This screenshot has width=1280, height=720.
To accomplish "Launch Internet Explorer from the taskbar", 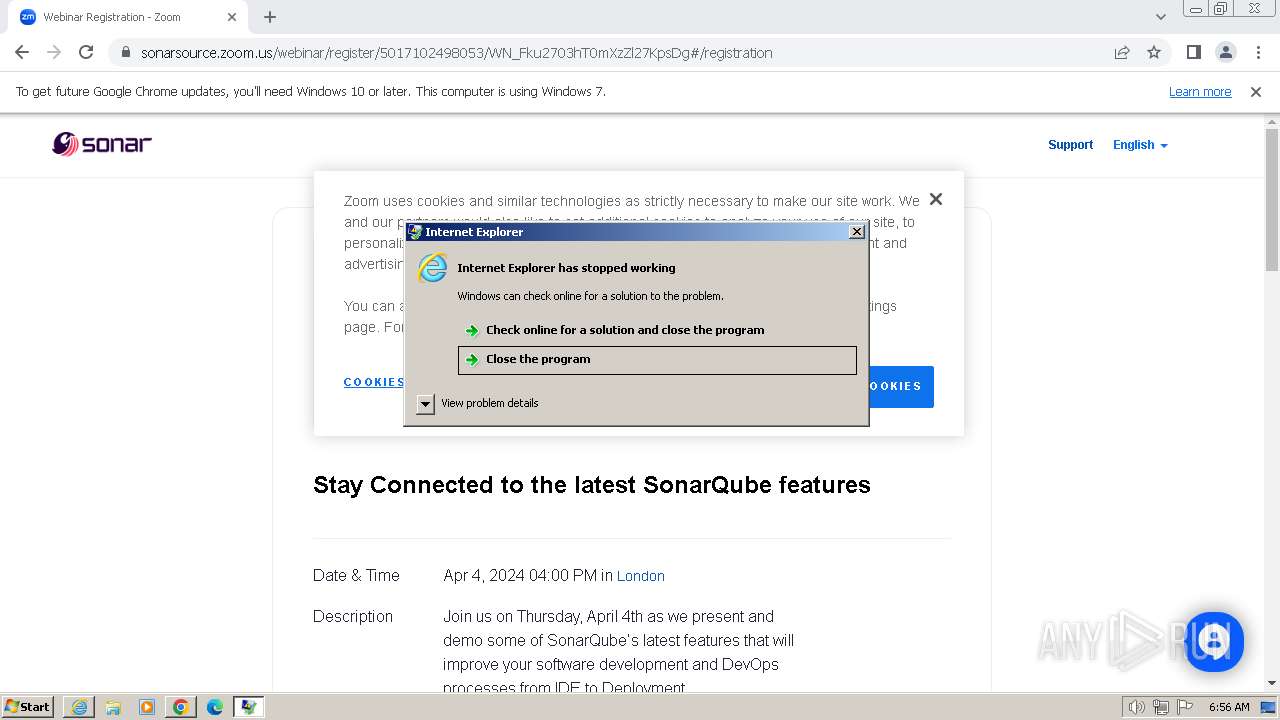I will (79, 707).
